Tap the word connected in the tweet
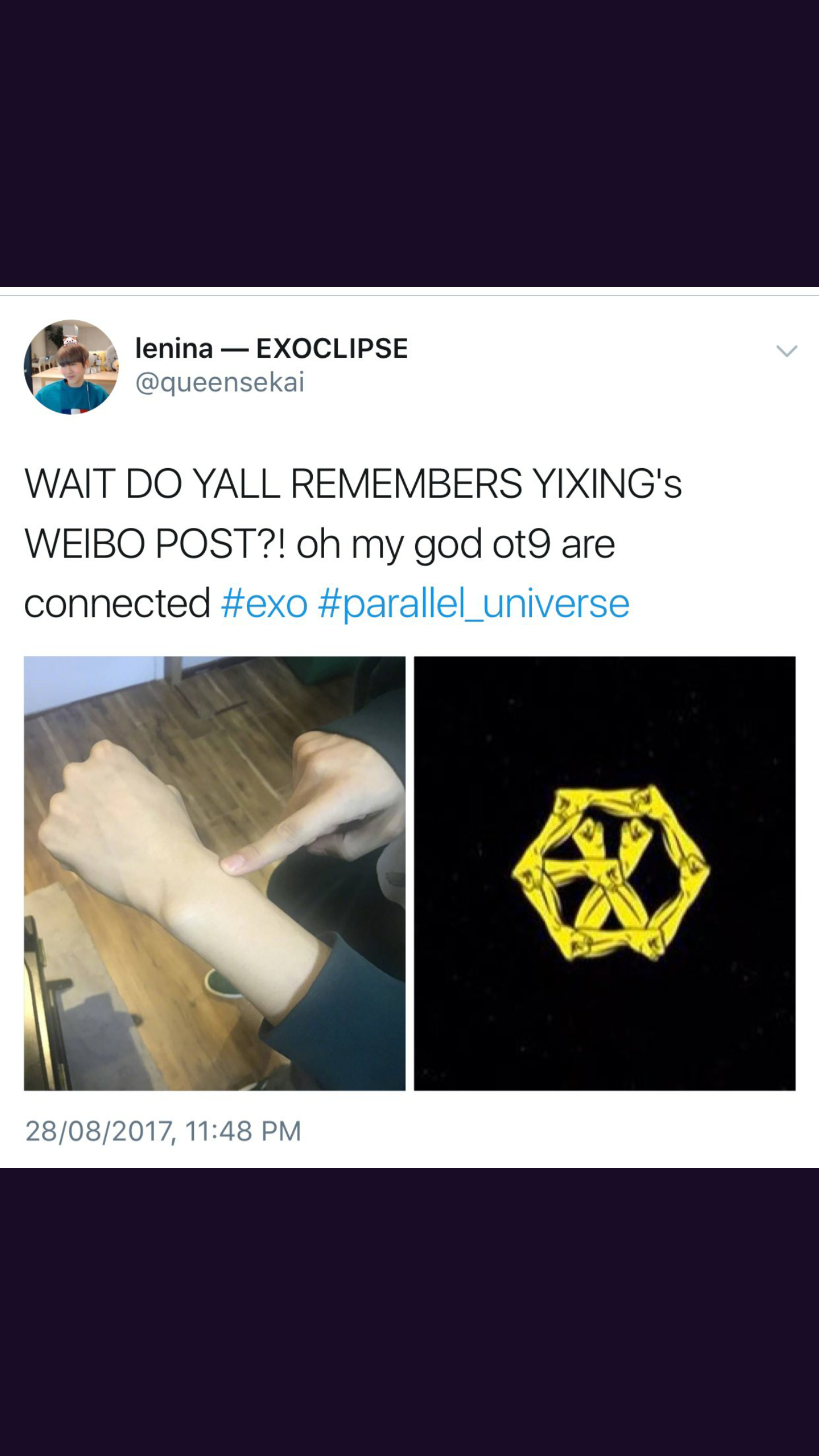Viewport: 819px width, 1456px height. tap(117, 603)
